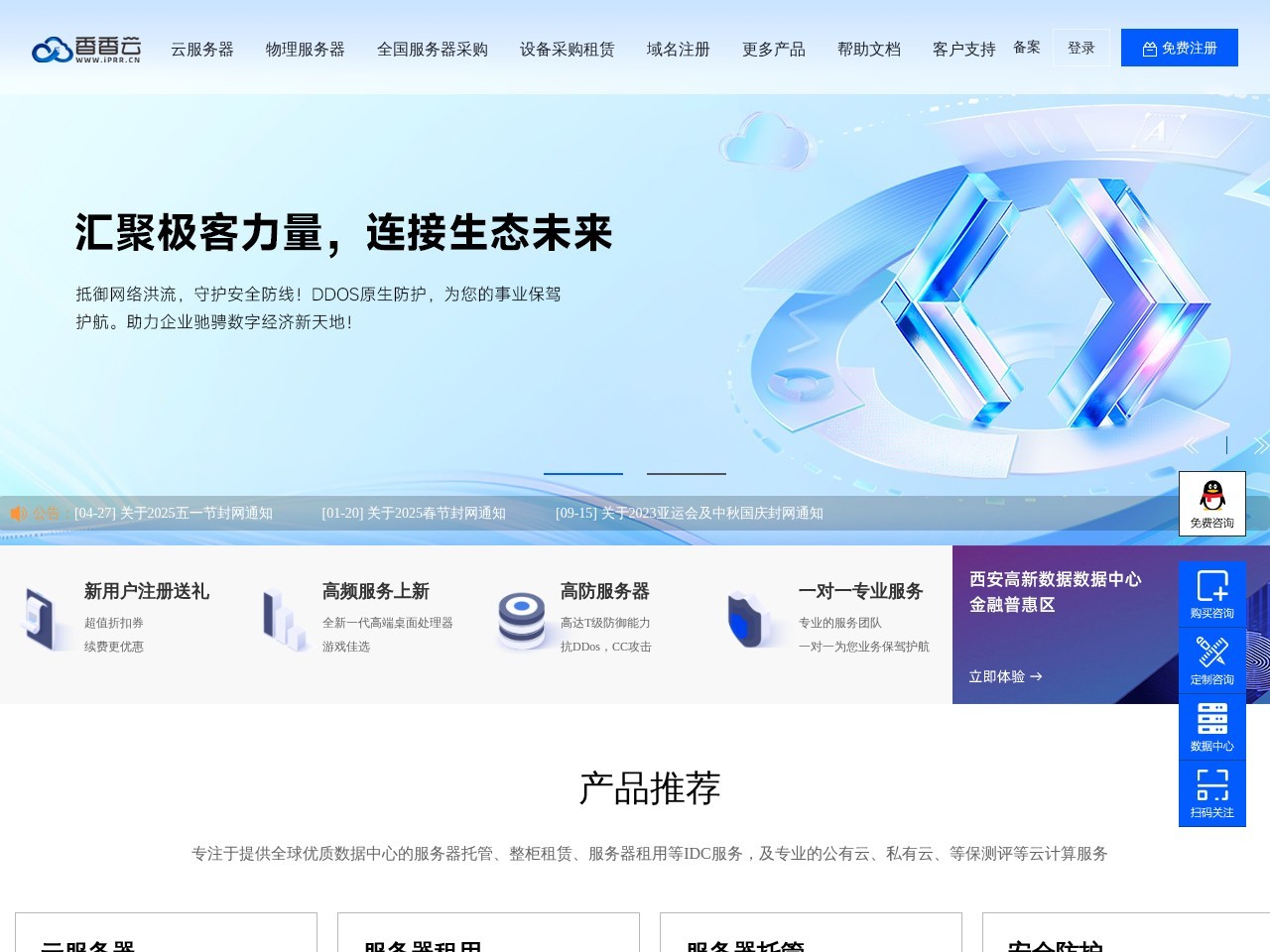Click the 高频服务上新 blocks icon
This screenshot has width=1270, height=952.
[284, 619]
